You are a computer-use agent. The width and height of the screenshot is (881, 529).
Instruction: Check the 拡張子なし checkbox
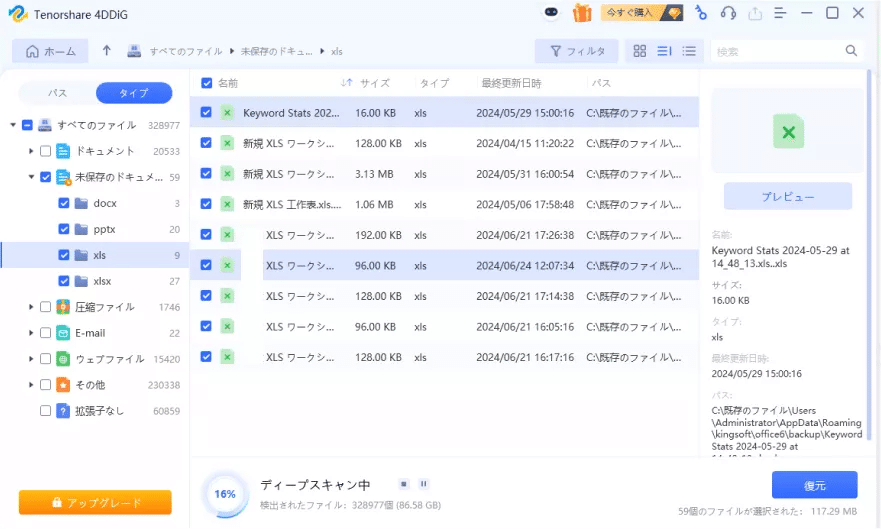point(46,411)
